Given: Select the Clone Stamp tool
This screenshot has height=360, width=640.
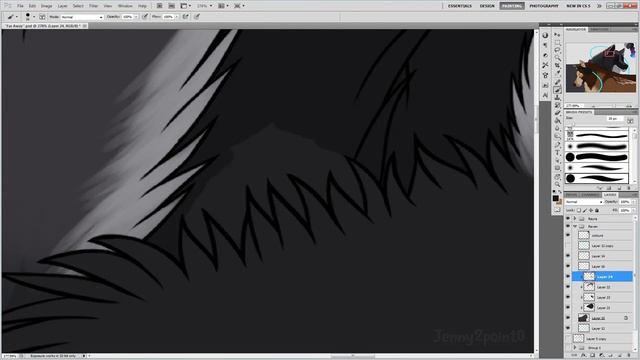Looking at the screenshot, I should pos(558,98).
